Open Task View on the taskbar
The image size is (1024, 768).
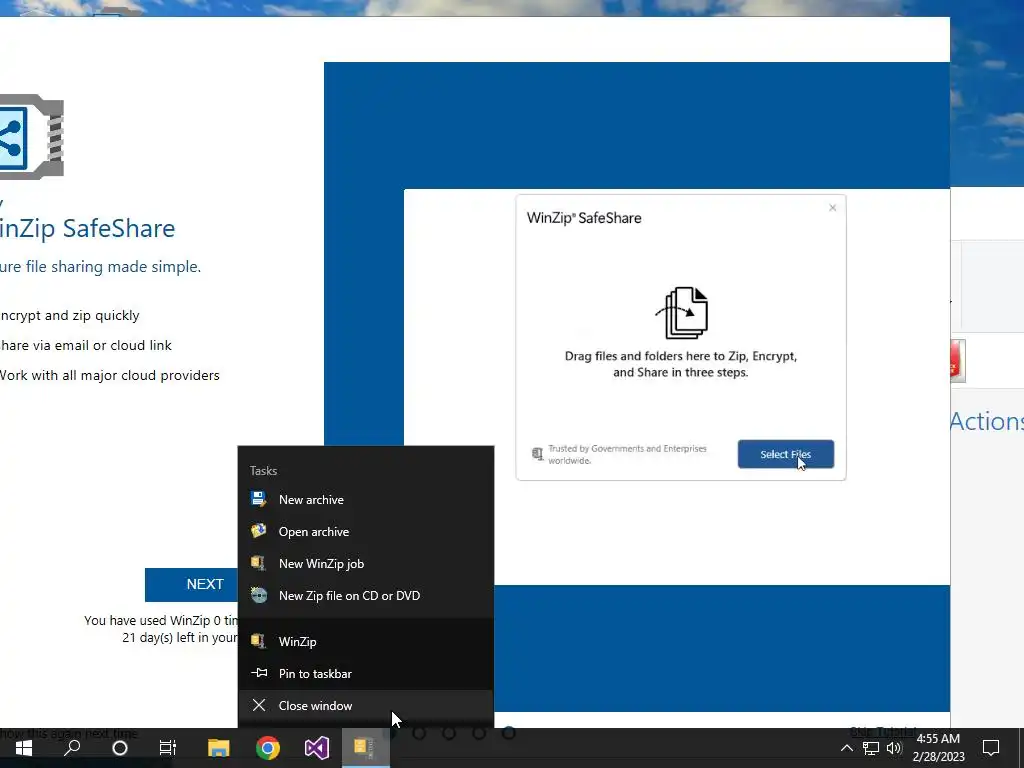(x=168, y=748)
